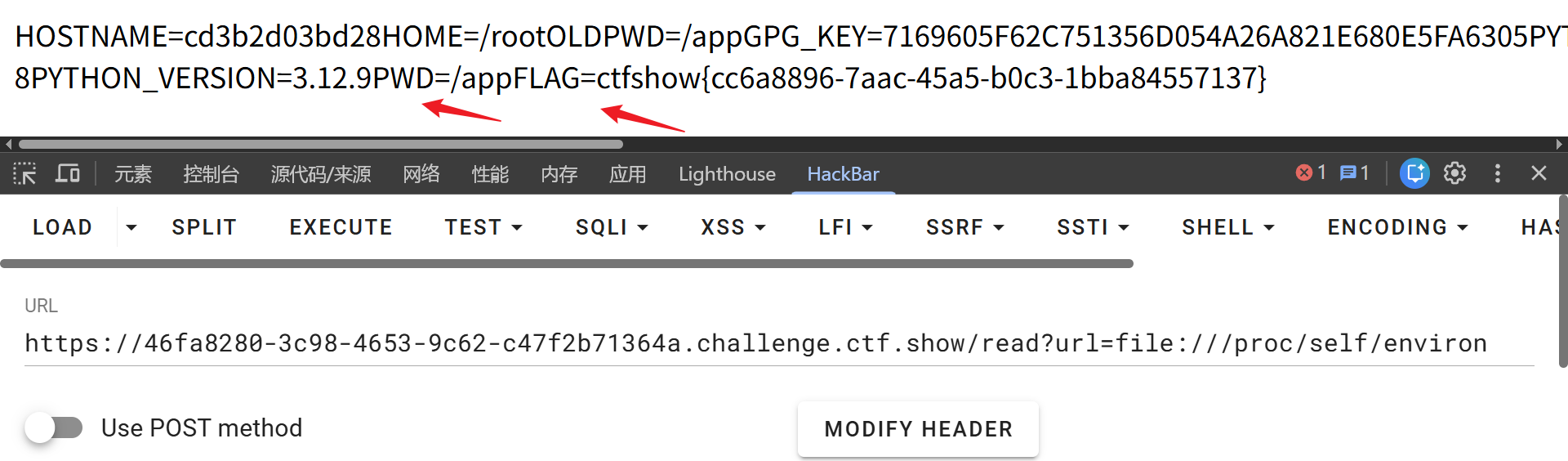Open the SQLI dropdown menu
Image resolution: width=1568 pixels, height=461 pixels.
coord(612,227)
